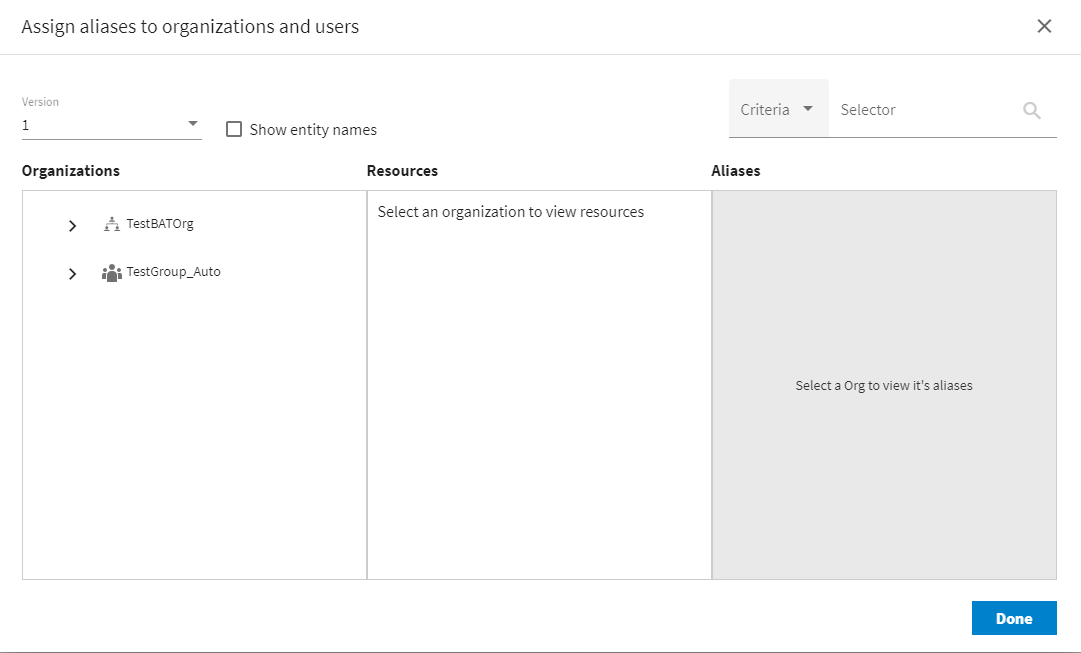
Task: Click the "Select a Org" aliases placeholder message
Action: pyautogui.click(x=884, y=385)
